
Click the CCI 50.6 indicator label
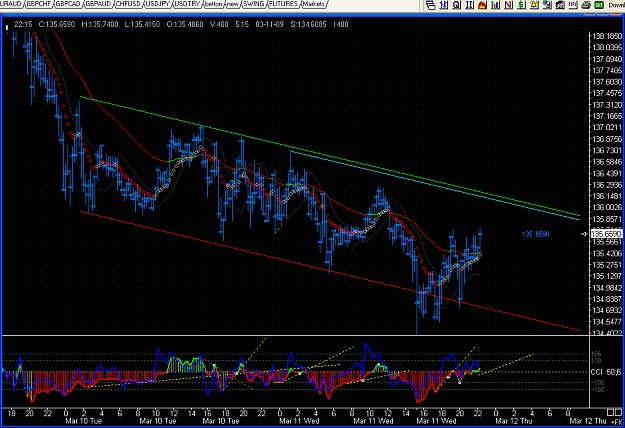pyautogui.click(x=606, y=372)
